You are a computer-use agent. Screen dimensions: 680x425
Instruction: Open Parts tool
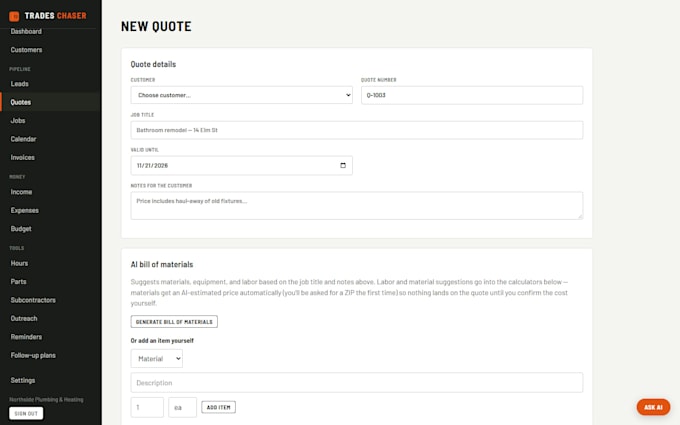point(18,281)
